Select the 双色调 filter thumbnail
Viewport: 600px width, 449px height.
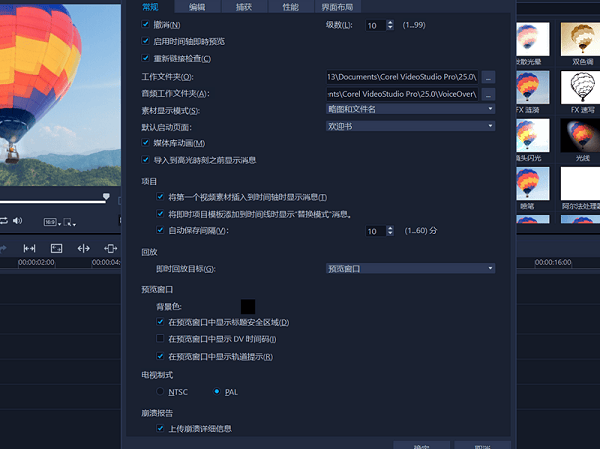[x=580, y=39]
